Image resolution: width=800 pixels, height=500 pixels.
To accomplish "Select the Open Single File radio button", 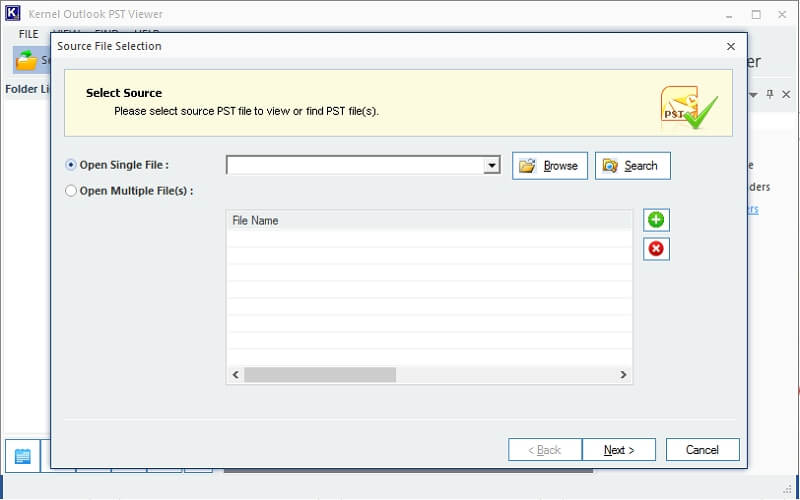I will tap(71, 165).
